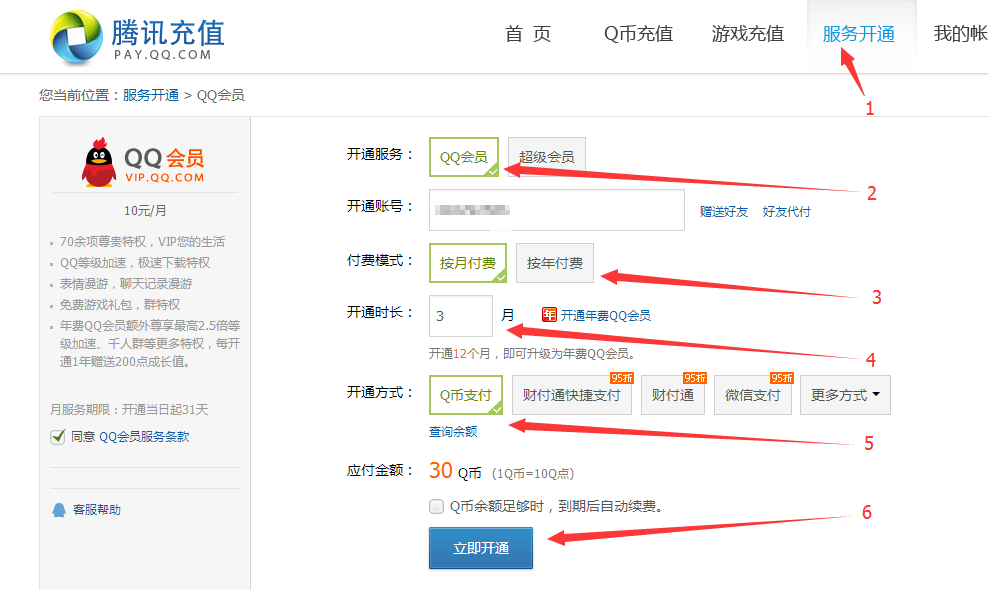
Task: Select 财付通快捷支付 payment method
Action: (x=572, y=395)
